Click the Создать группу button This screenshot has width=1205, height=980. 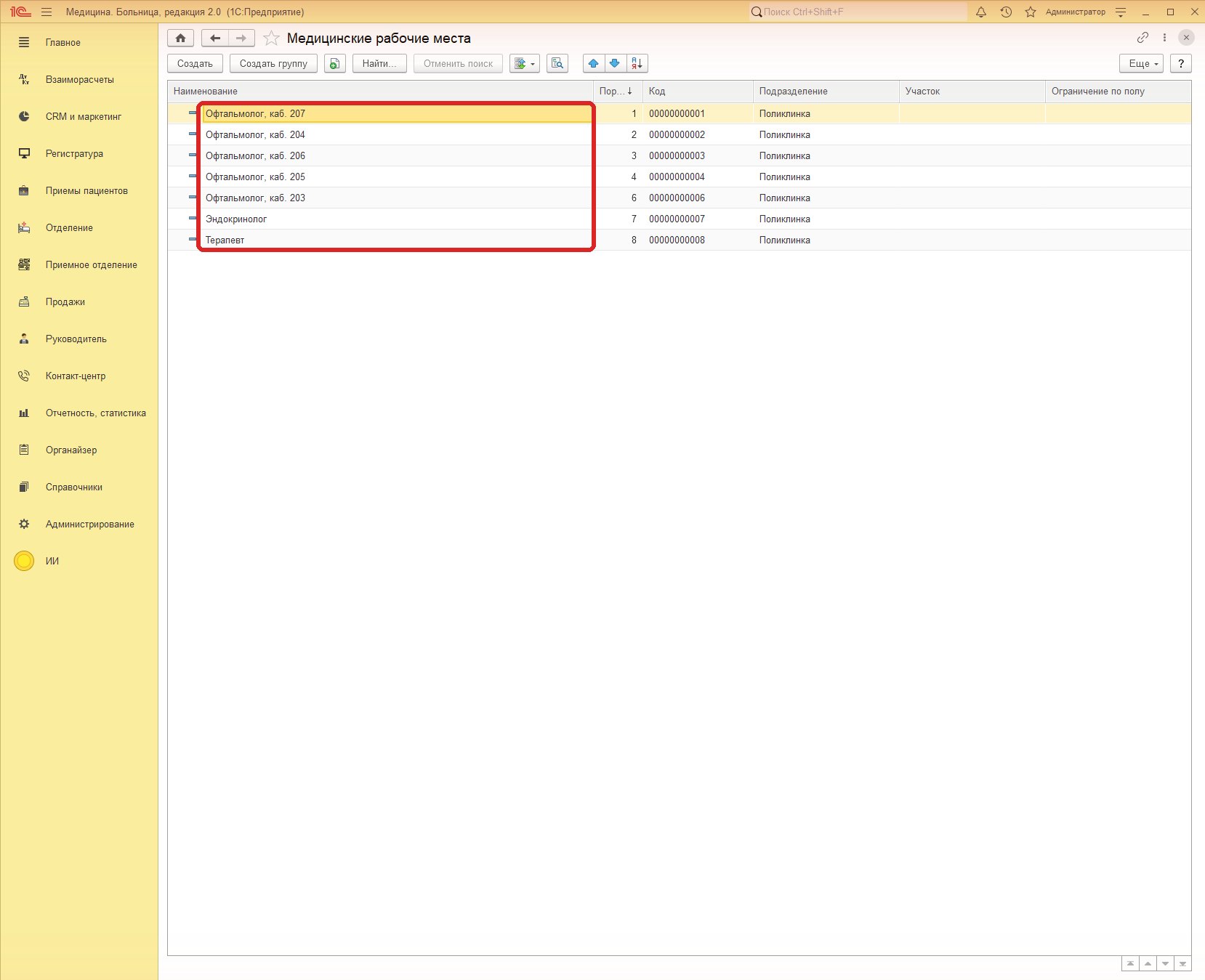273,64
